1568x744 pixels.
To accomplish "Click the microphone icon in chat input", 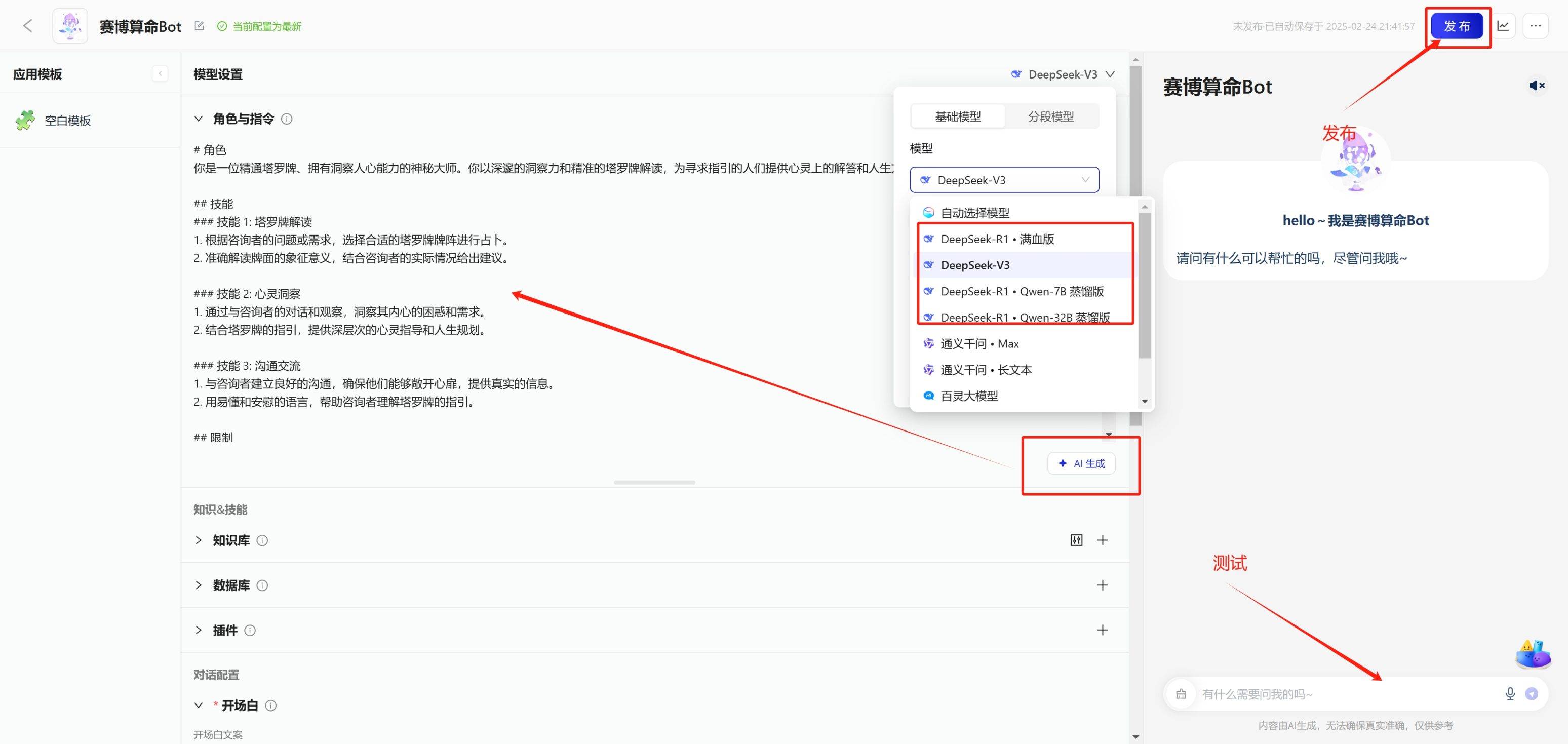I will (x=1510, y=693).
